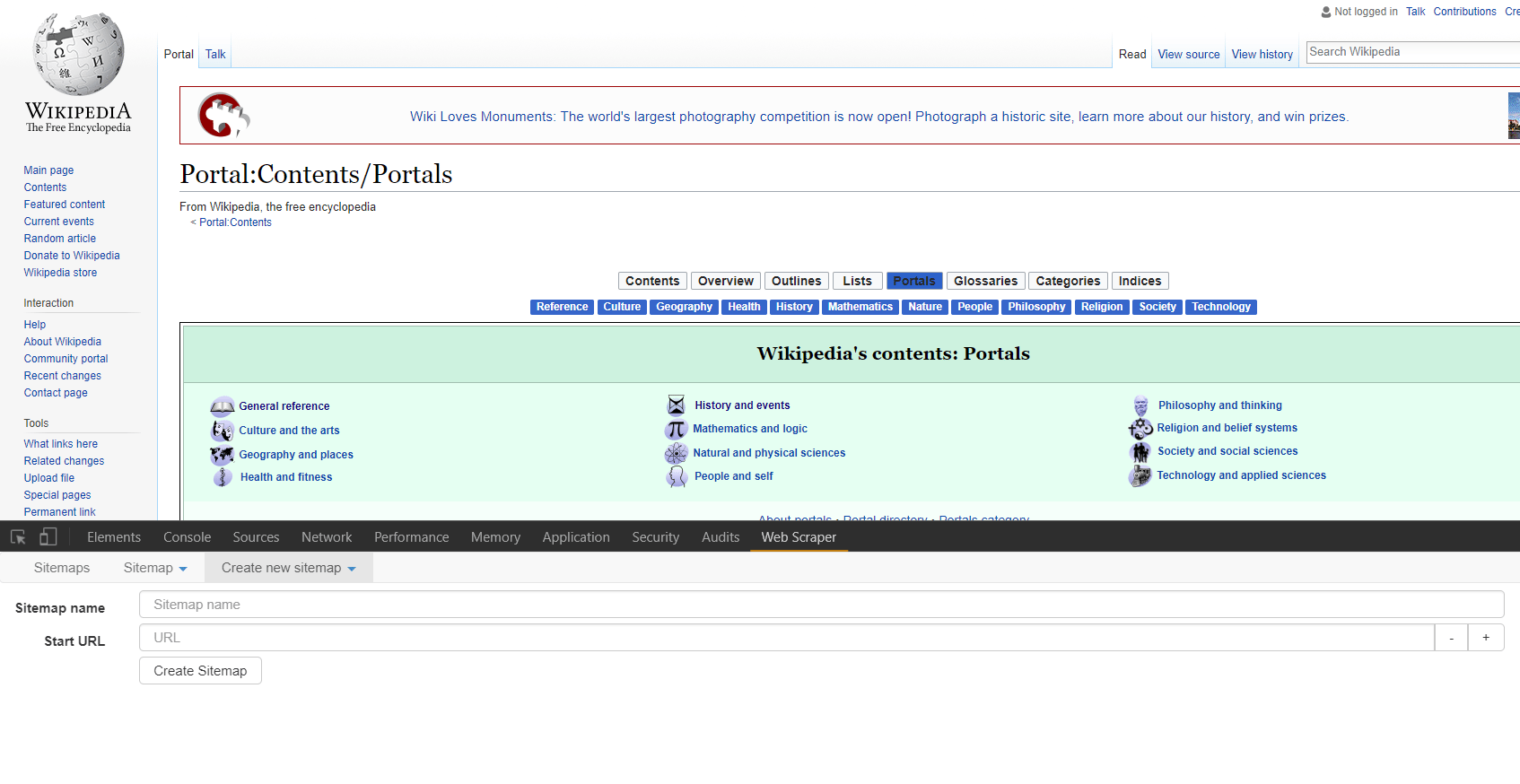The image size is (1520, 784).
Task: Click into the Start URL field
Action: tap(787, 638)
